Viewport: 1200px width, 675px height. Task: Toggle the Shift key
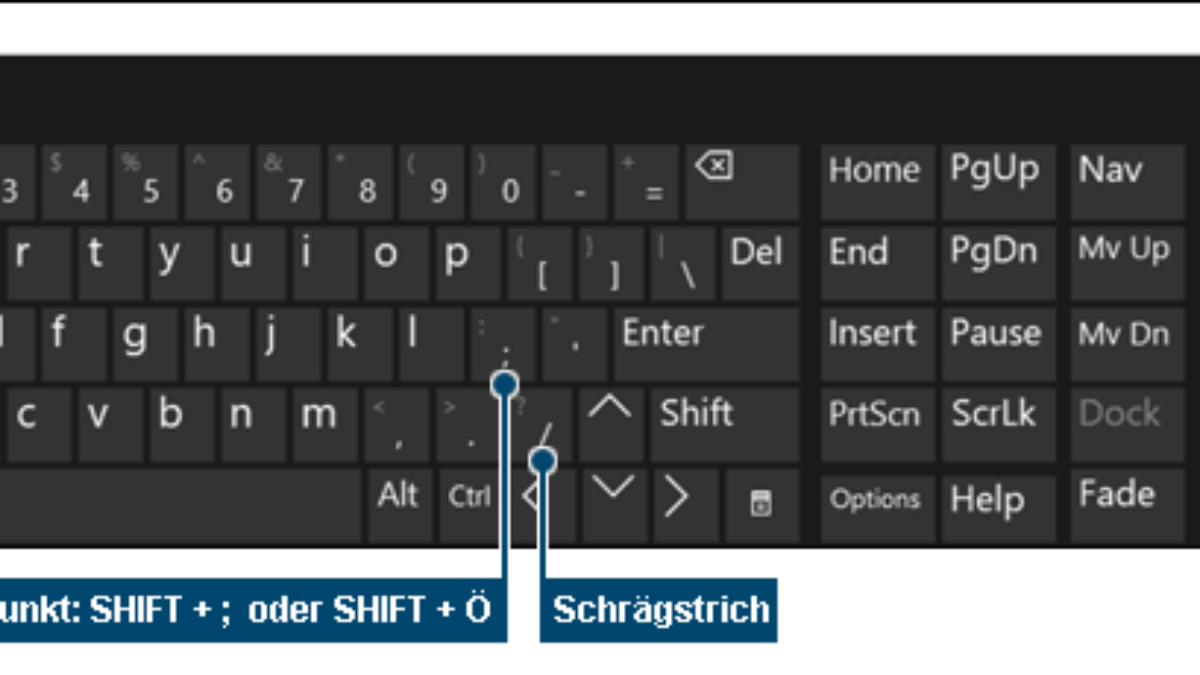click(x=725, y=425)
